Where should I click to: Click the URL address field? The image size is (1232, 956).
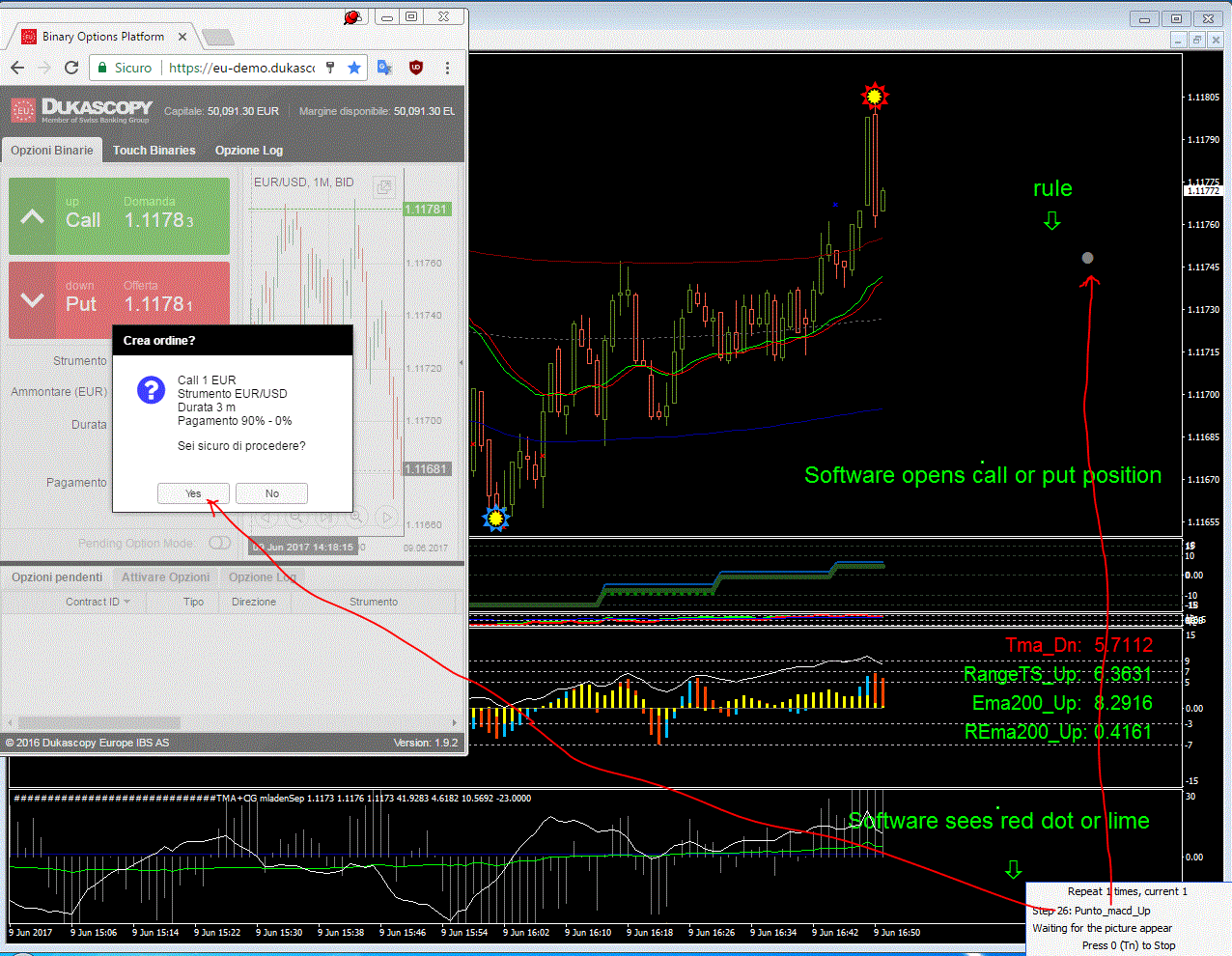(x=241, y=68)
